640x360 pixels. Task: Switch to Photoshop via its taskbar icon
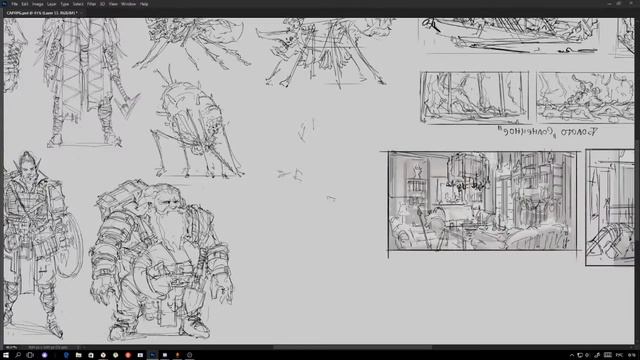[x=153, y=355]
